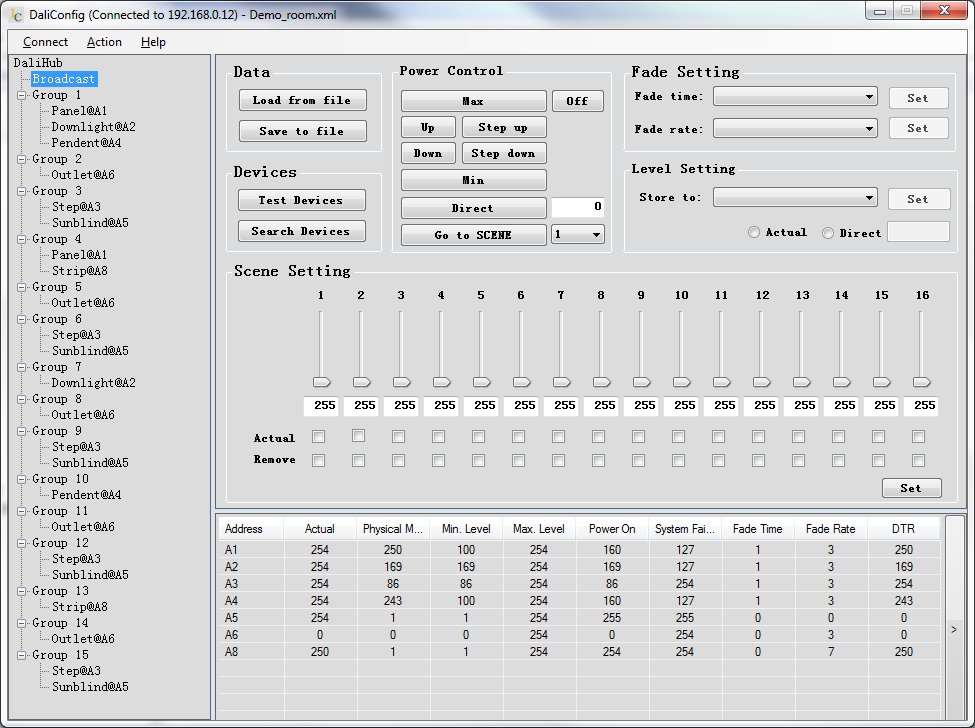
Task: Click the scene 4 slider thumb
Action: (441, 382)
